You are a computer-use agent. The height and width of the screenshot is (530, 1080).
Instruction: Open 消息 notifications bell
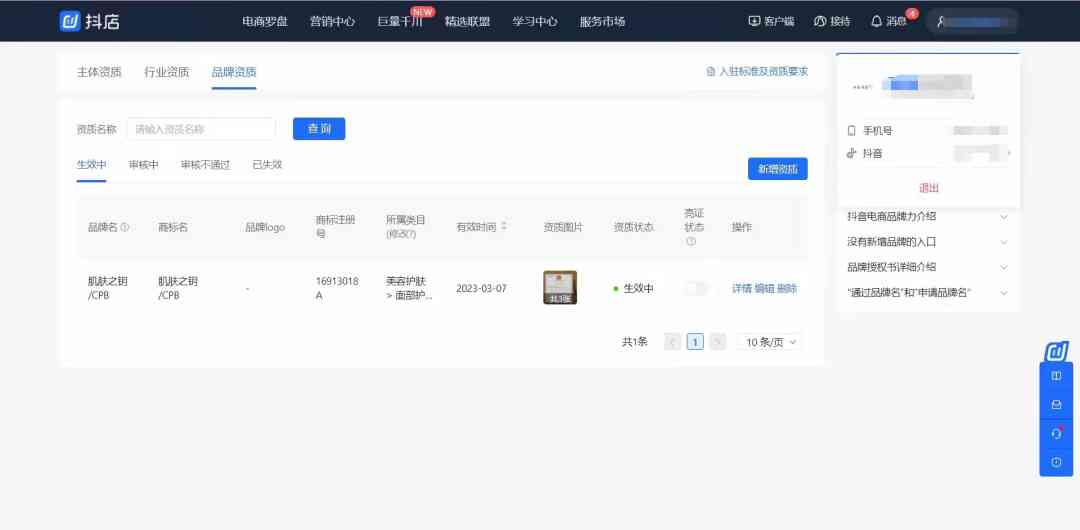point(877,21)
